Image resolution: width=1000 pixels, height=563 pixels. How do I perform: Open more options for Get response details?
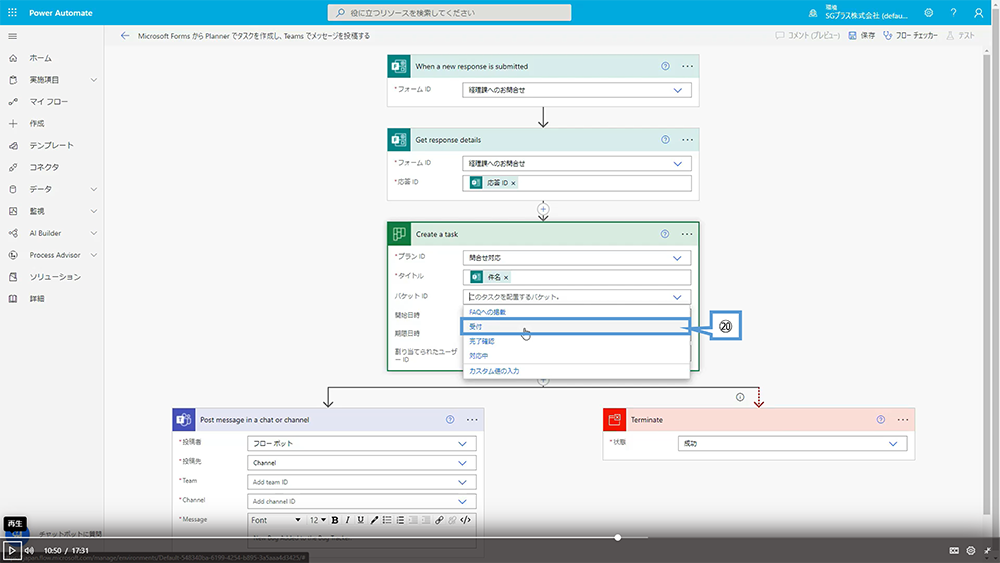pos(687,140)
